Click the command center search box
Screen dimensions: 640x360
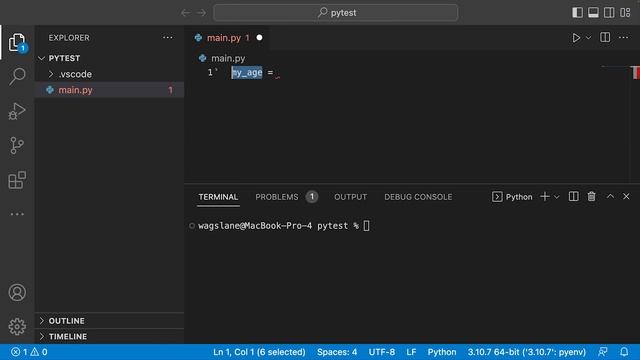pos(336,13)
